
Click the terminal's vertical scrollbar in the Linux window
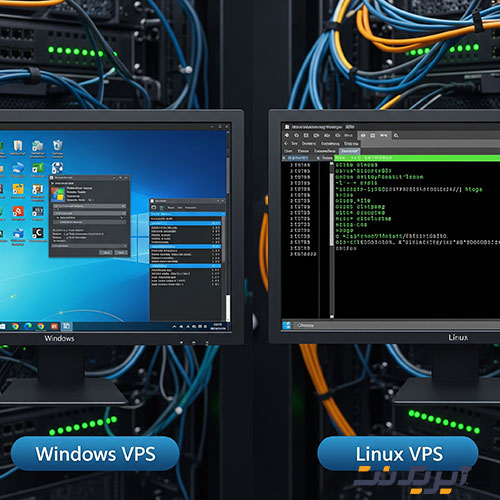tap(332, 239)
